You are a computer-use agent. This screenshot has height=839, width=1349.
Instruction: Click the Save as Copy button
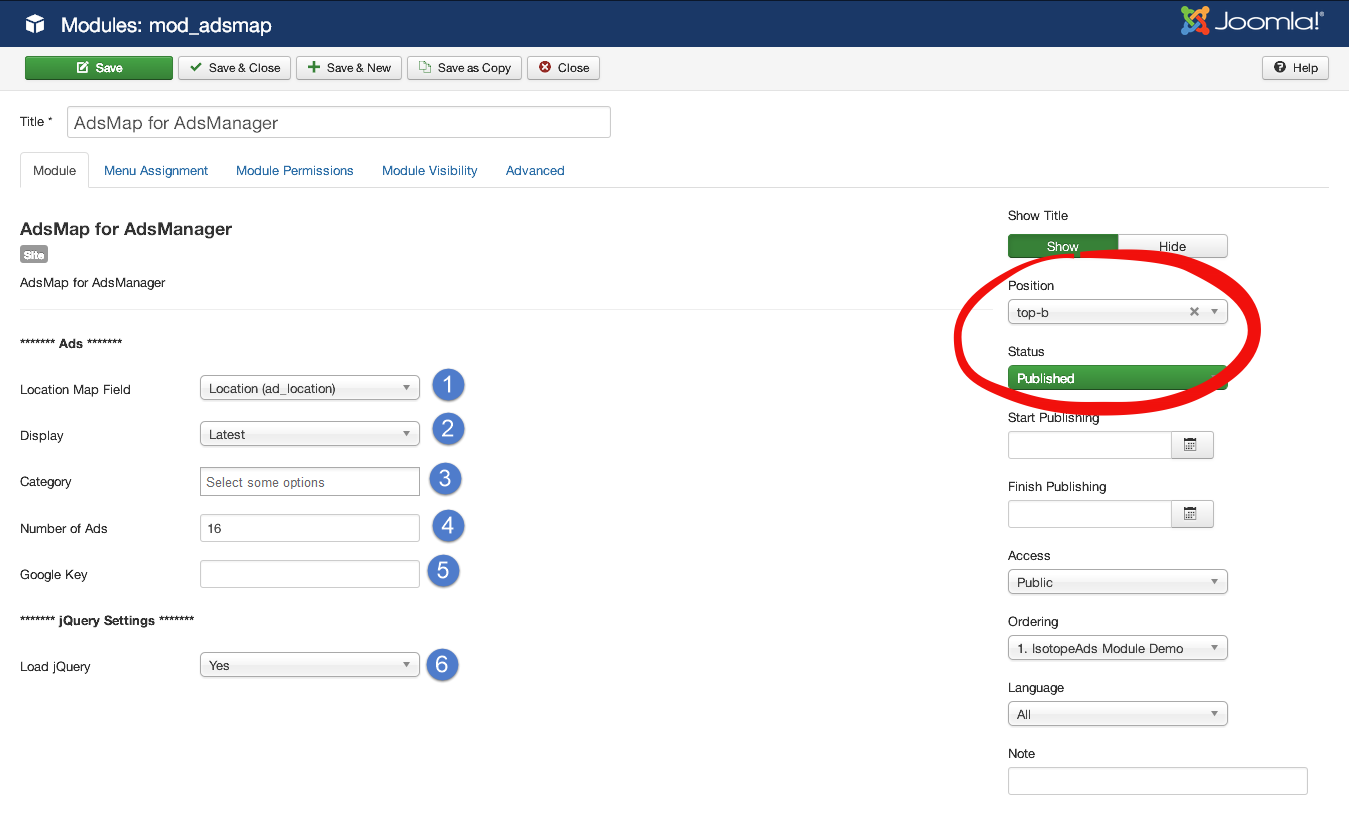pyautogui.click(x=464, y=68)
